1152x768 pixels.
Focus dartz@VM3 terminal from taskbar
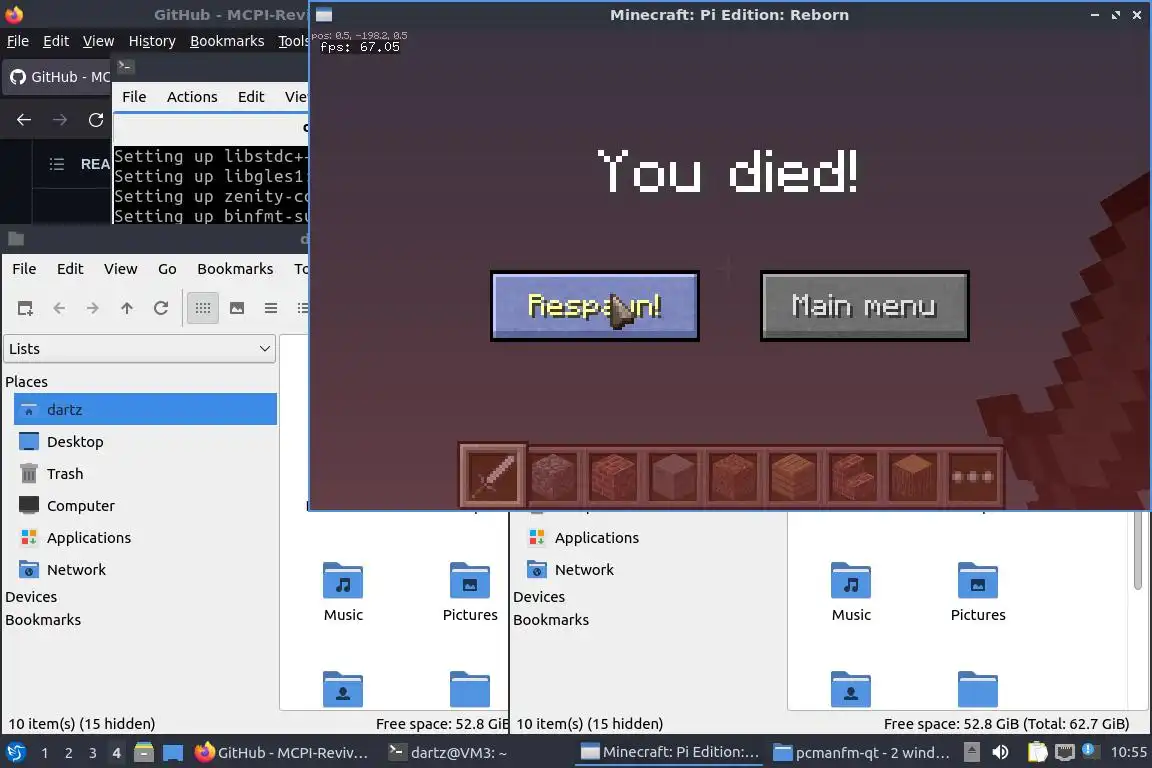tap(448, 753)
